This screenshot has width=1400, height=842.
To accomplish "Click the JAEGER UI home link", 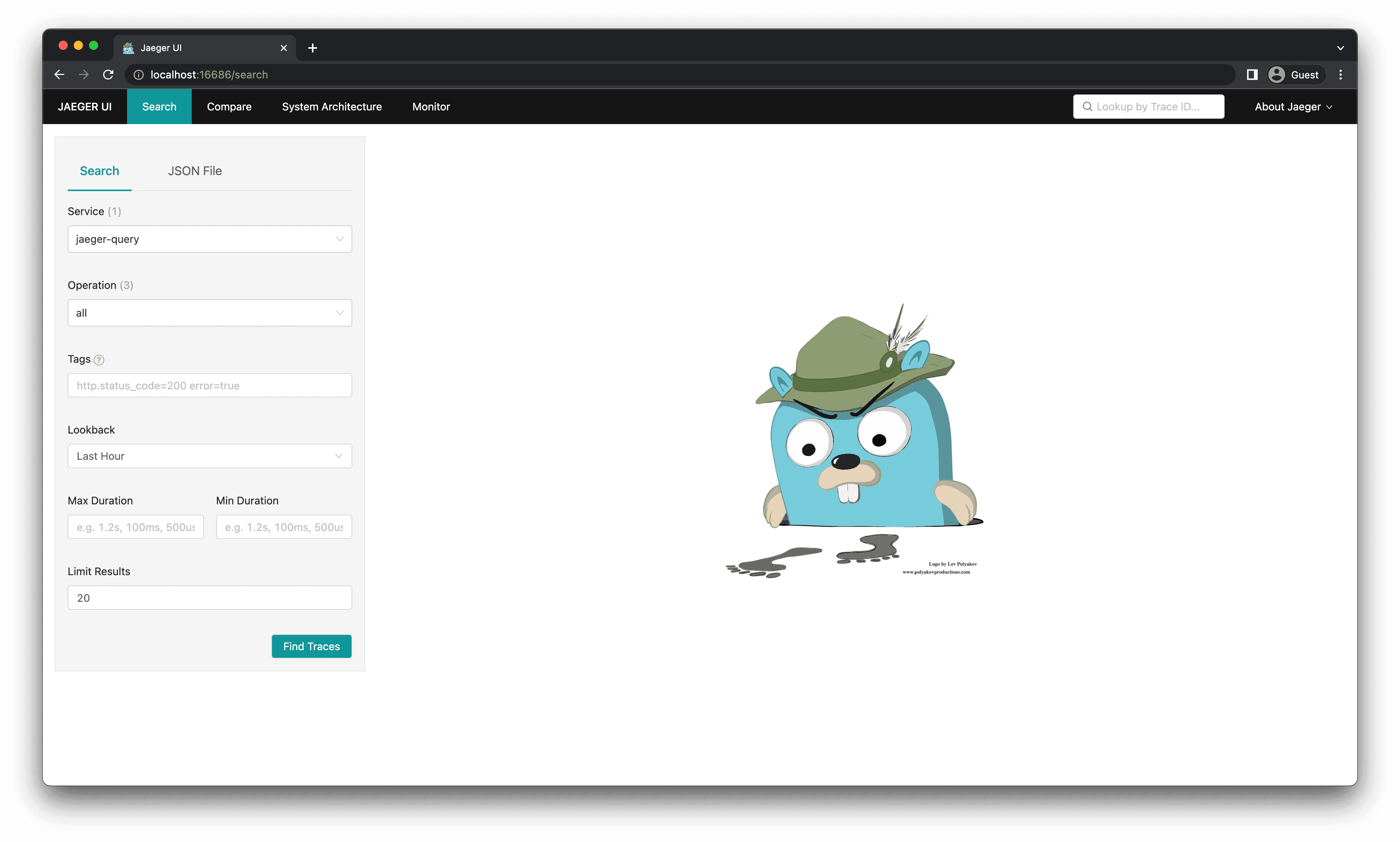I will [84, 107].
